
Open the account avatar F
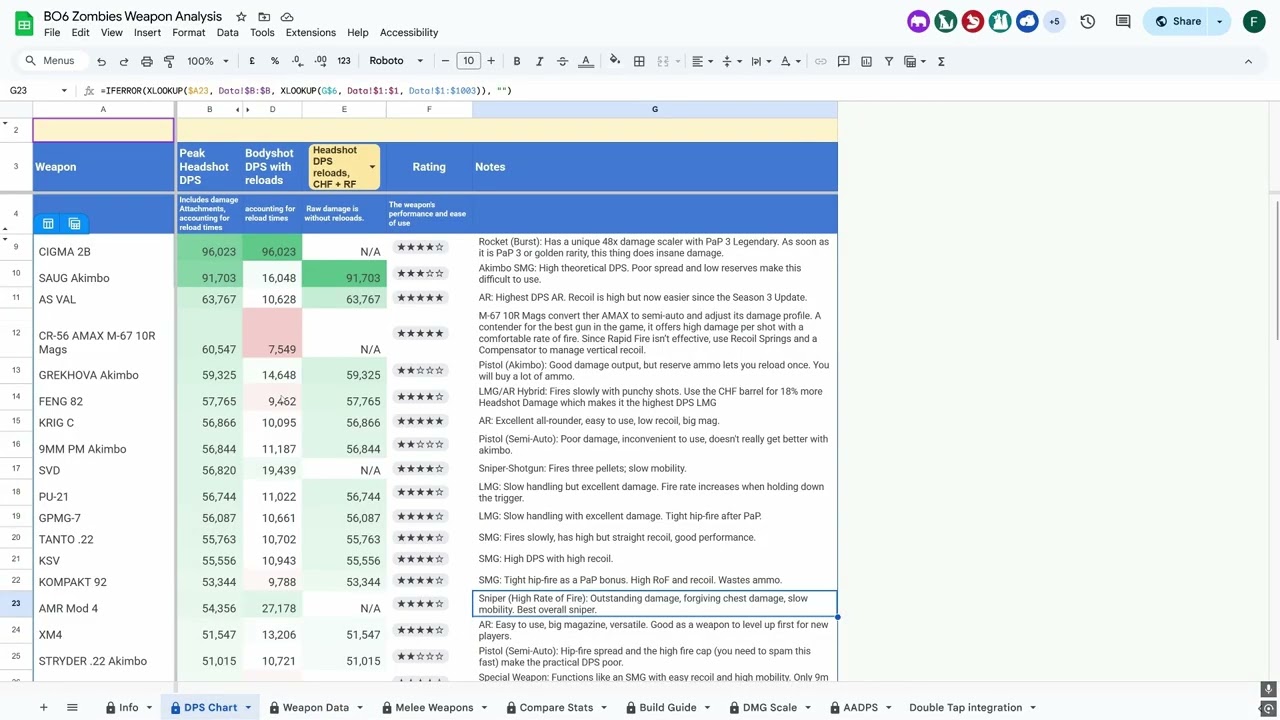coord(1254,21)
